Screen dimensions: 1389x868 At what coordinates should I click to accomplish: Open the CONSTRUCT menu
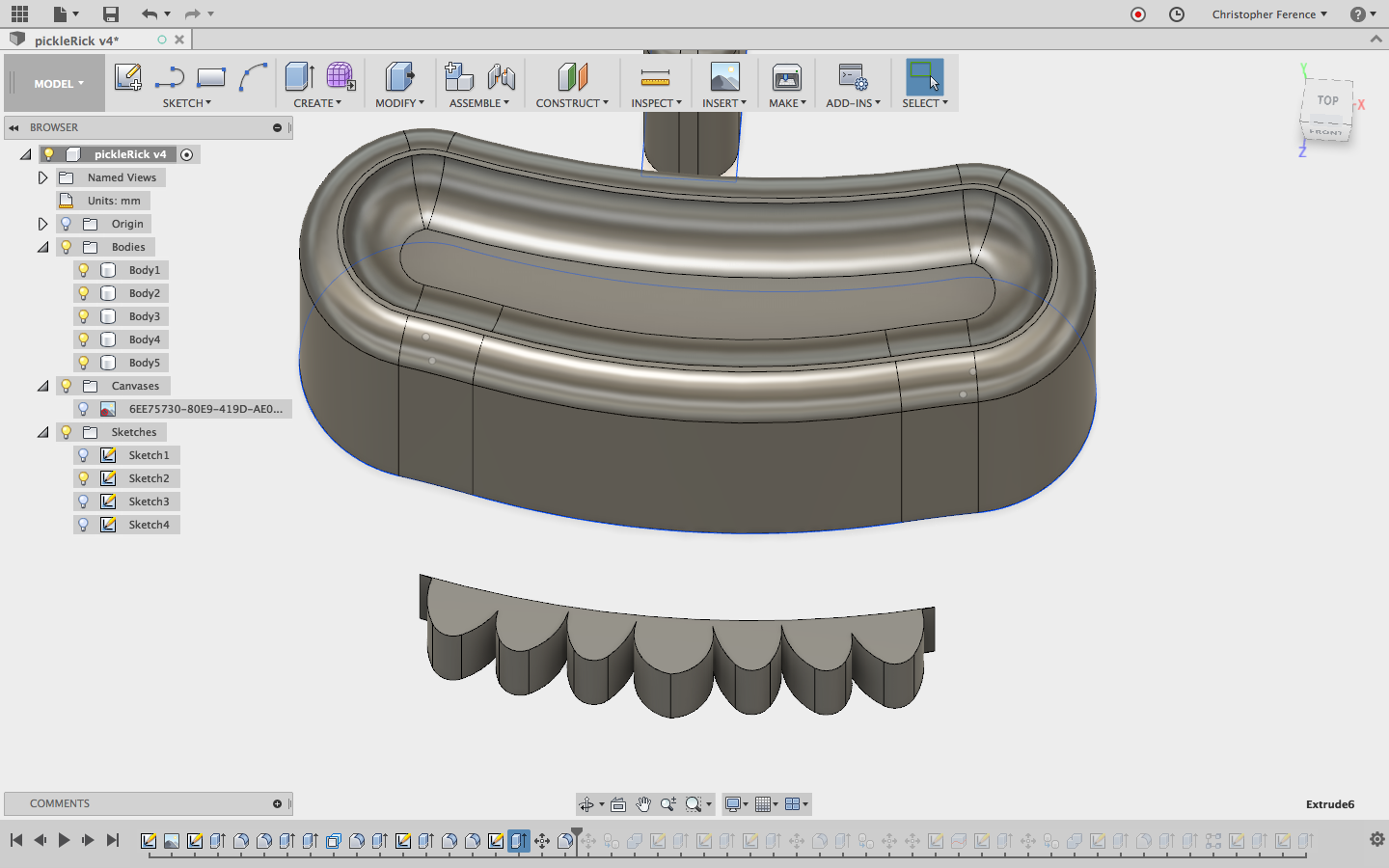coord(572,103)
